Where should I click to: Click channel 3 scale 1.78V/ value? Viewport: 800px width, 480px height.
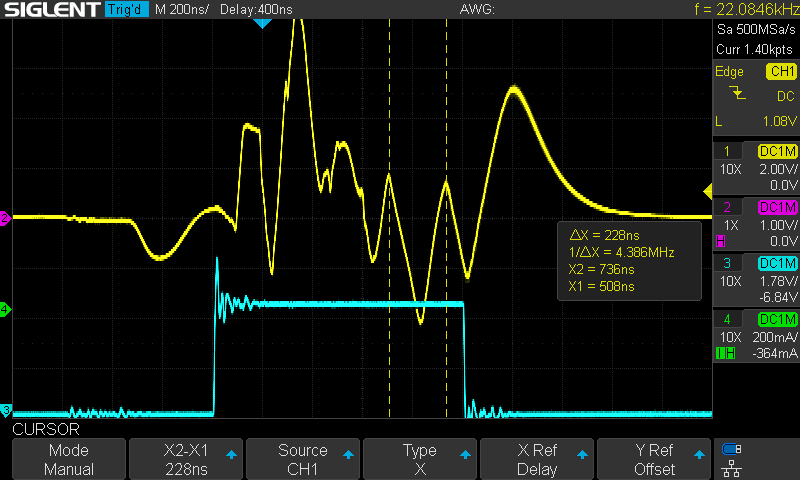[778, 281]
